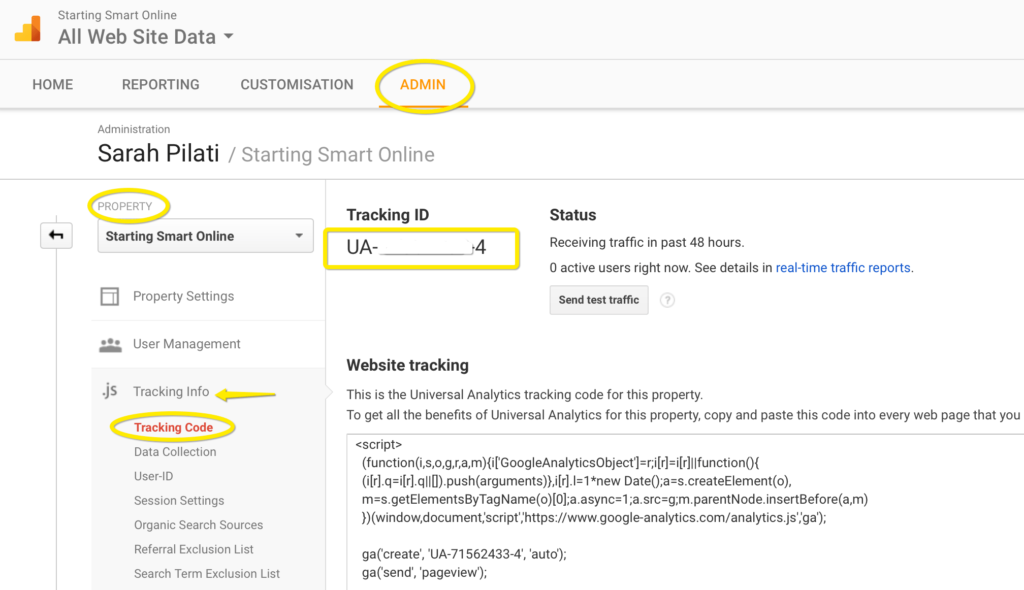Click the Website tracking heading
Viewport: 1024px width, 590px height.
(408, 365)
